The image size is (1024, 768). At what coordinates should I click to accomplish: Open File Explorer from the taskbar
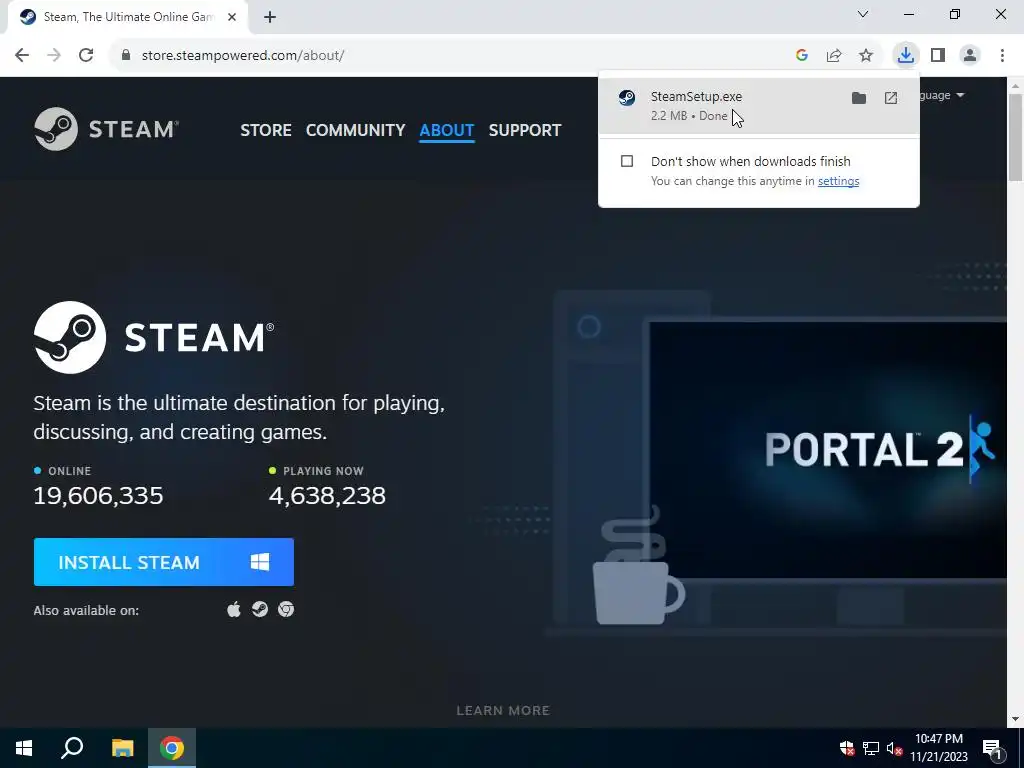coord(122,748)
